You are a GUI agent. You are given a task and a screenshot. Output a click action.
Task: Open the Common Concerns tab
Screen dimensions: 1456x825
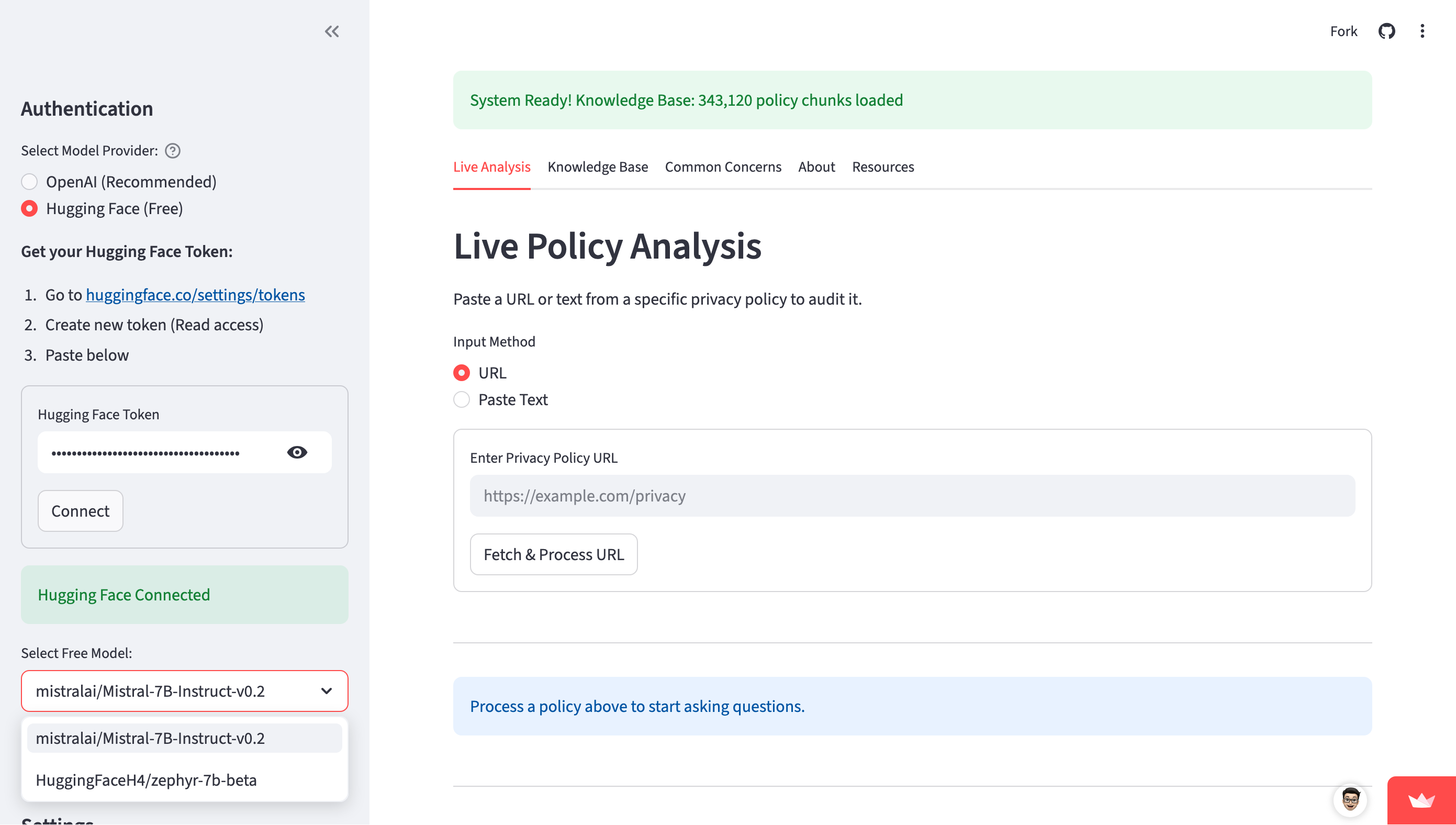point(723,166)
